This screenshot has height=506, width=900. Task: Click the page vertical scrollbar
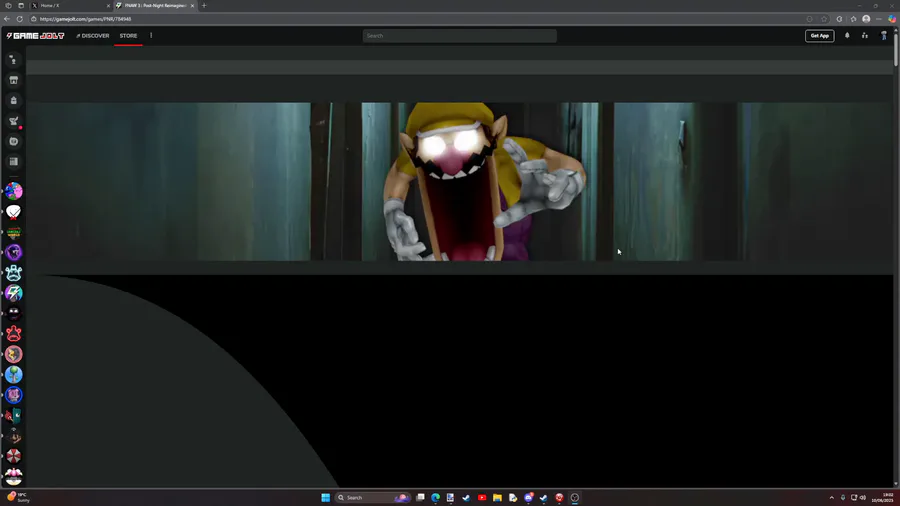pos(896,49)
